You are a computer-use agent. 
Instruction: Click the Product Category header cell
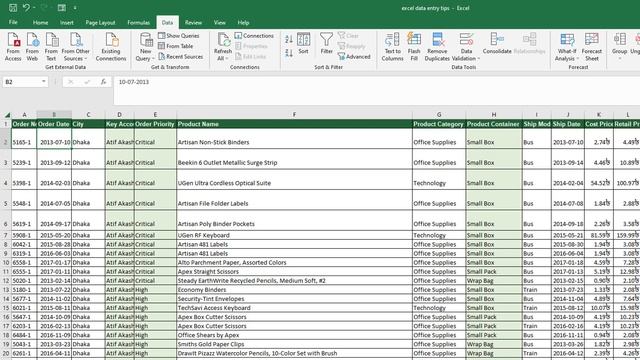click(x=439, y=124)
